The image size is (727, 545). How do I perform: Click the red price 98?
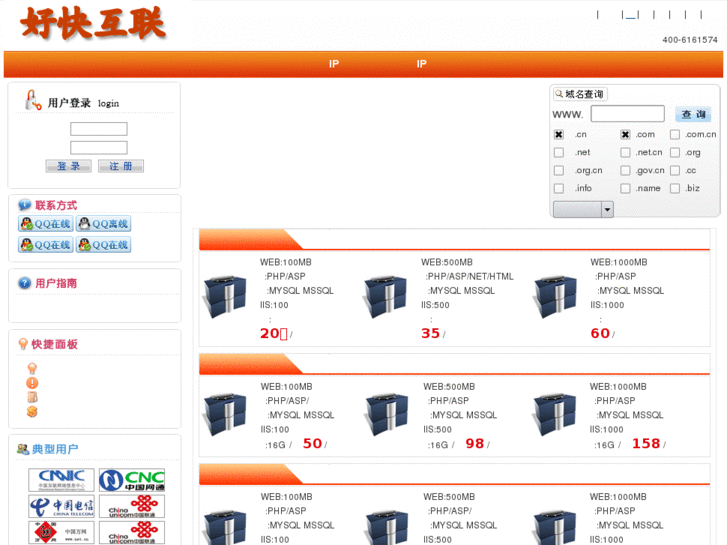pos(475,443)
